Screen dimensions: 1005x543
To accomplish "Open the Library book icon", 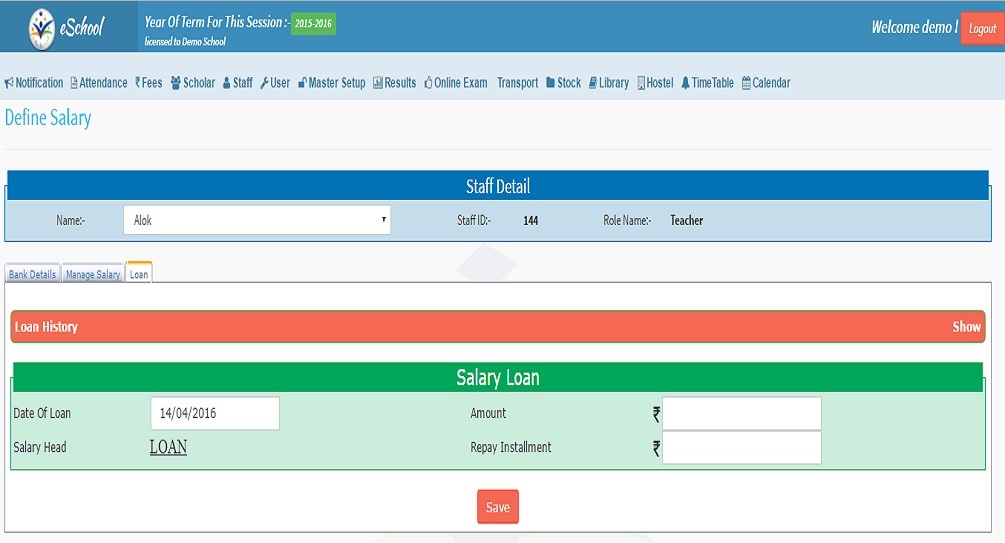I will [593, 83].
